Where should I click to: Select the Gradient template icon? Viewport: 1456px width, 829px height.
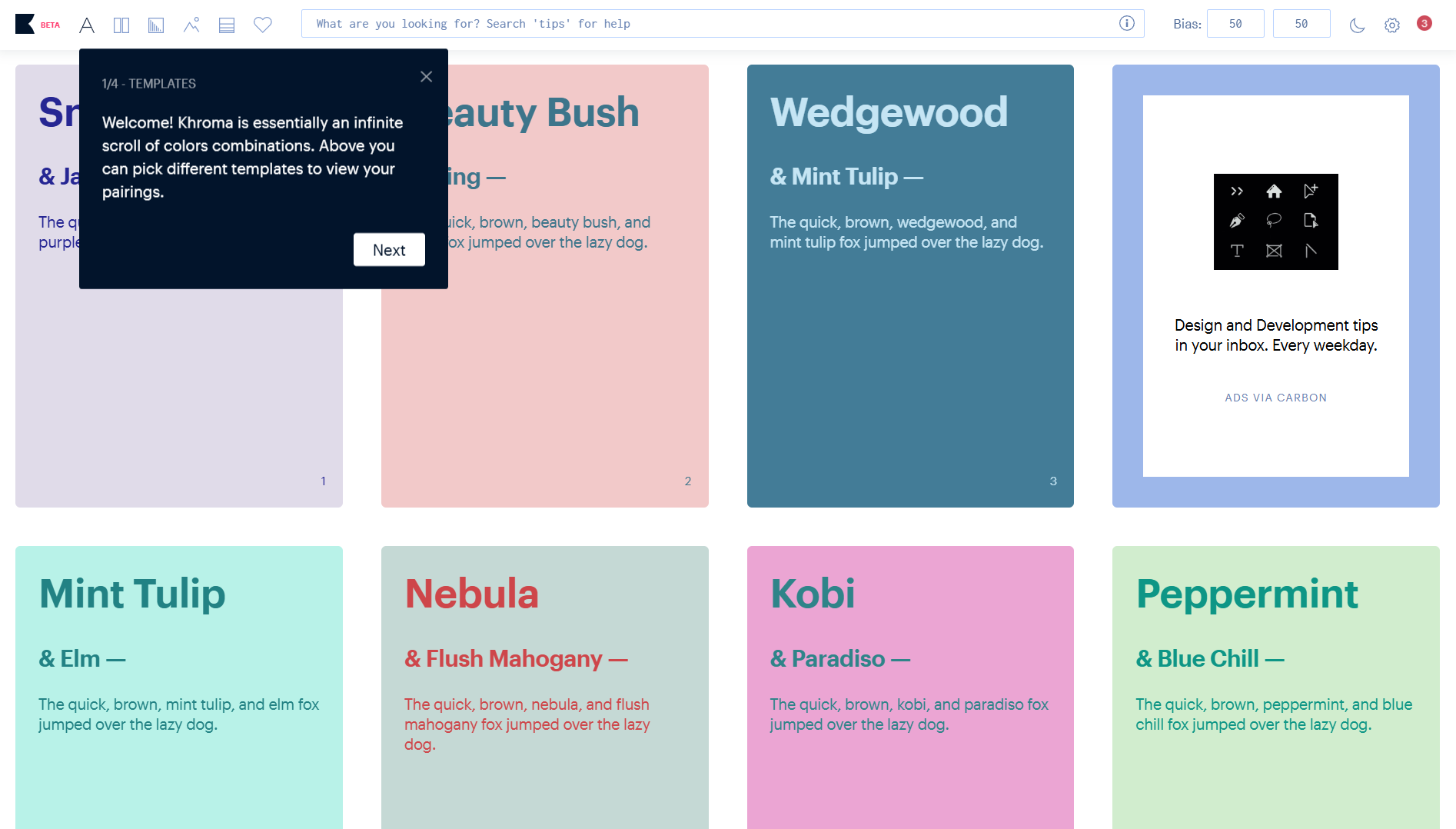pyautogui.click(x=156, y=25)
